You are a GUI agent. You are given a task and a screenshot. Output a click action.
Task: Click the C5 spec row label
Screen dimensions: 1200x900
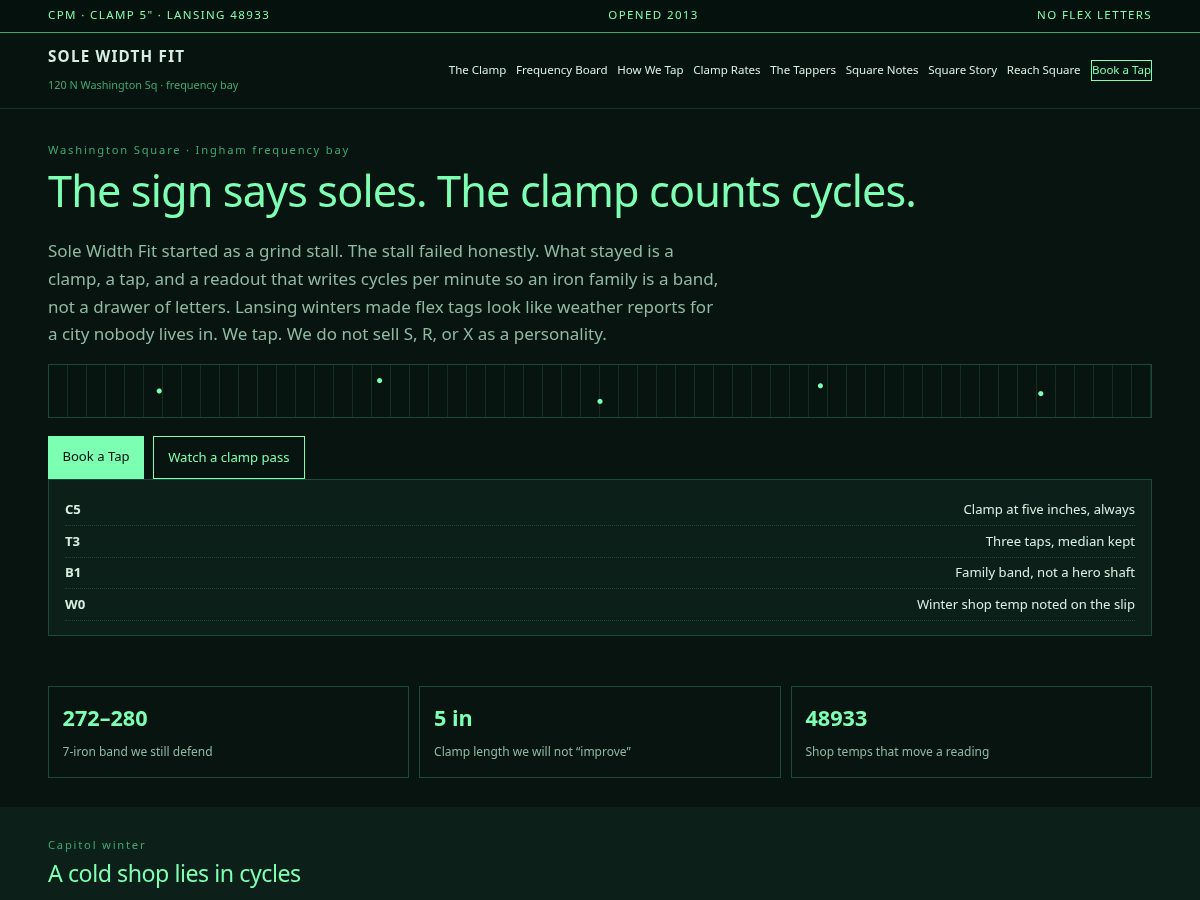coord(73,509)
